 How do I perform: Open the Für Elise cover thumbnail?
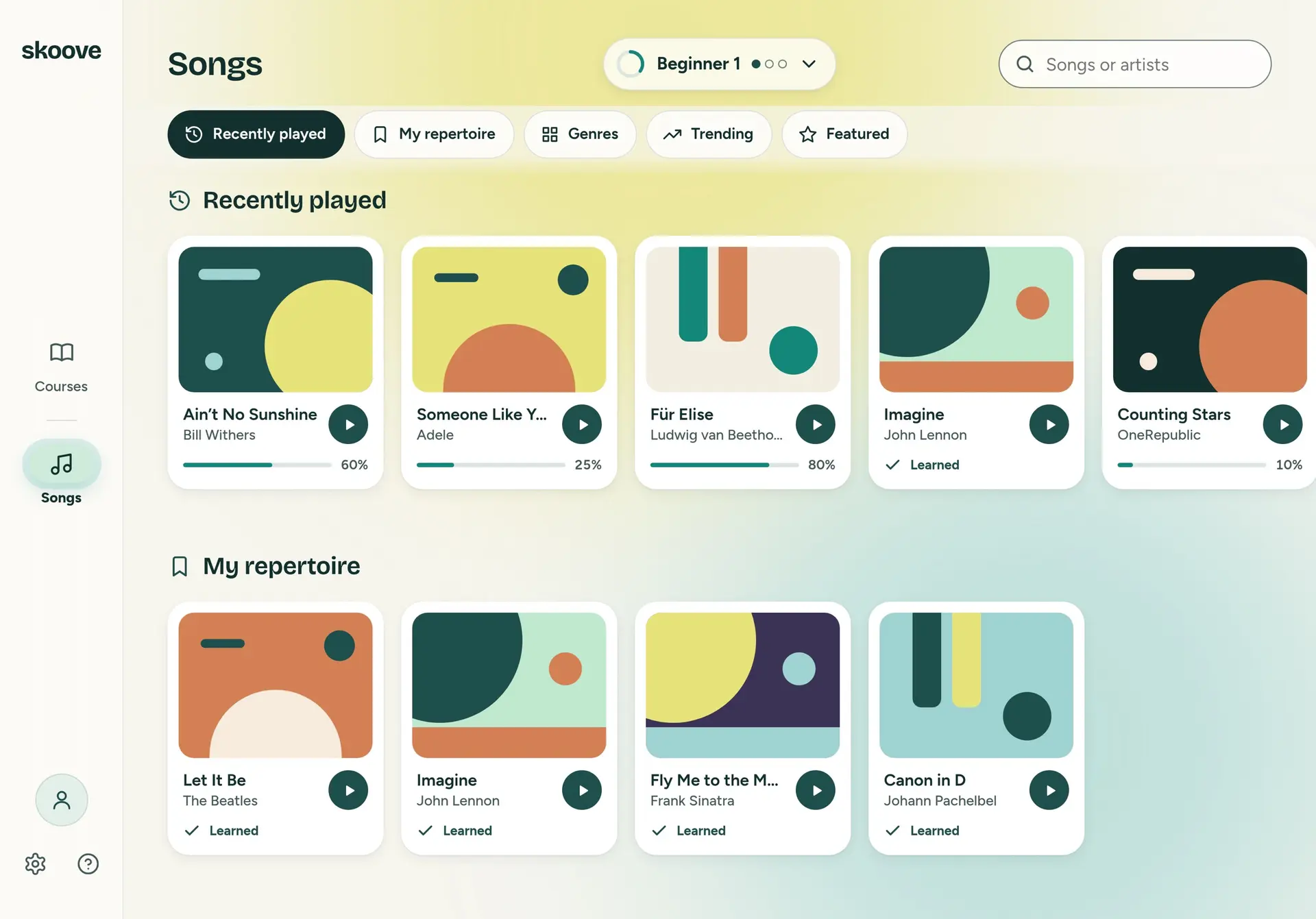tap(743, 319)
